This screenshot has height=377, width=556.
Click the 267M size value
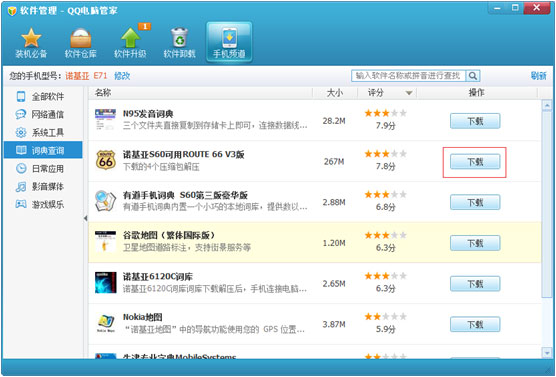point(334,162)
